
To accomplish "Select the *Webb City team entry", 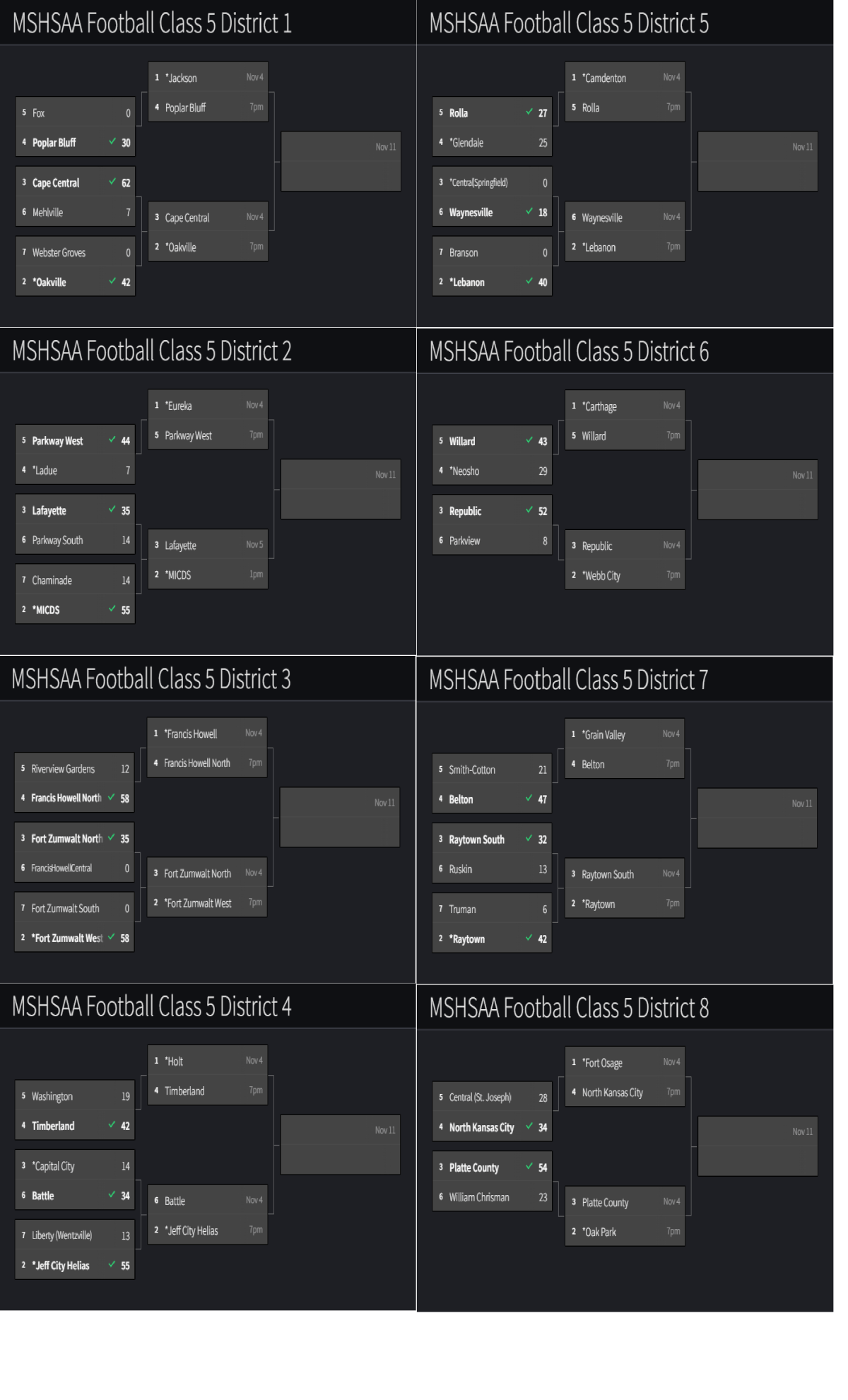I will pyautogui.click(x=602, y=576).
